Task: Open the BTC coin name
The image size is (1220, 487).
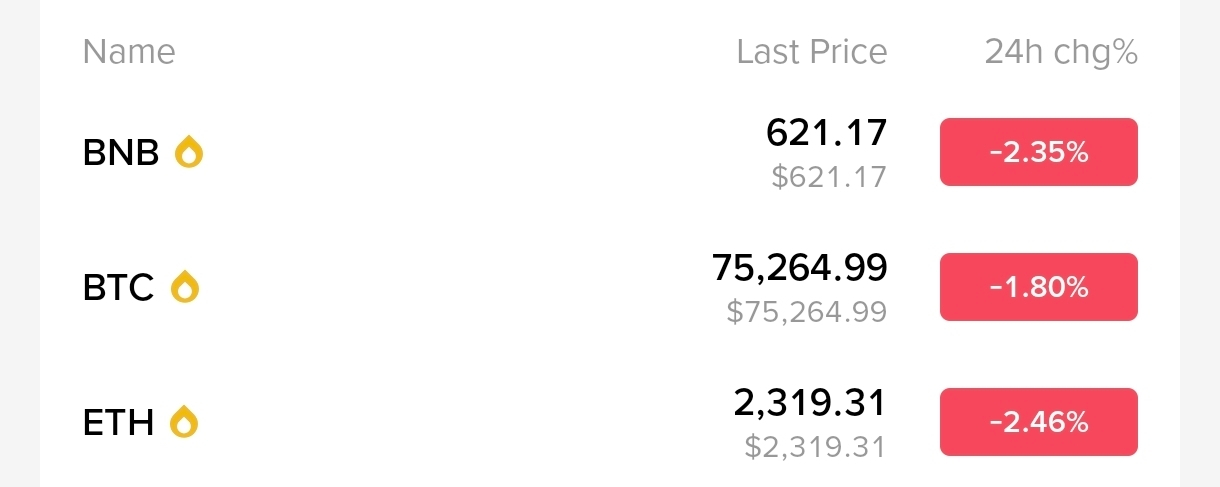Action: [x=119, y=288]
